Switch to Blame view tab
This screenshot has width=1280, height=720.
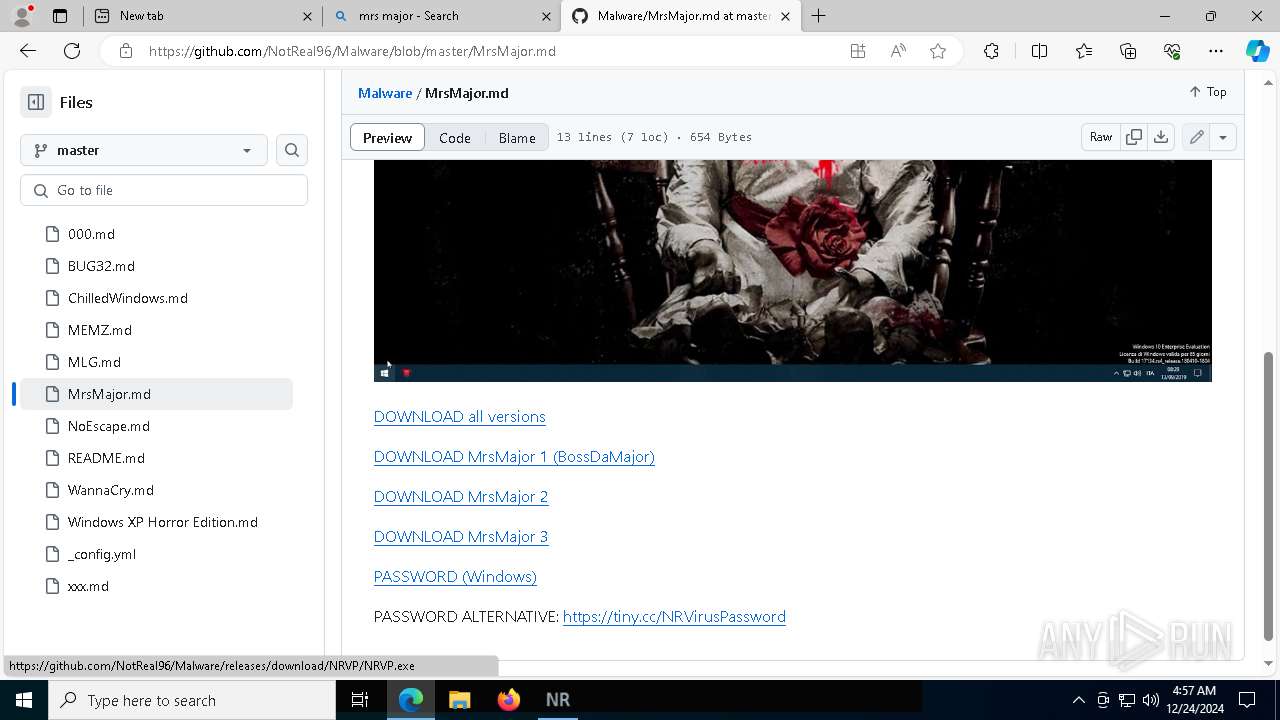pos(517,138)
